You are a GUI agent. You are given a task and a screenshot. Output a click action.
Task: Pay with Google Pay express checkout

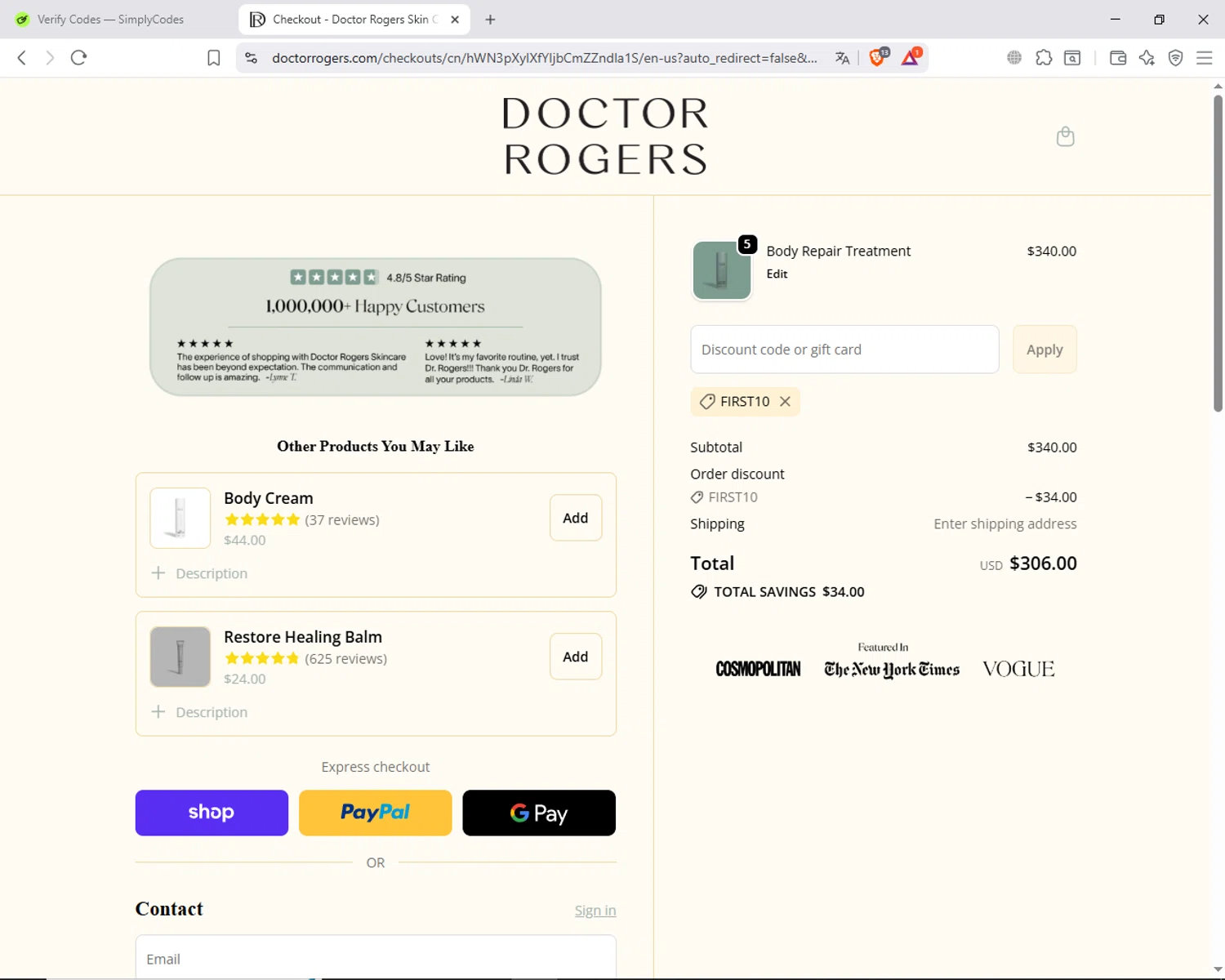539,813
